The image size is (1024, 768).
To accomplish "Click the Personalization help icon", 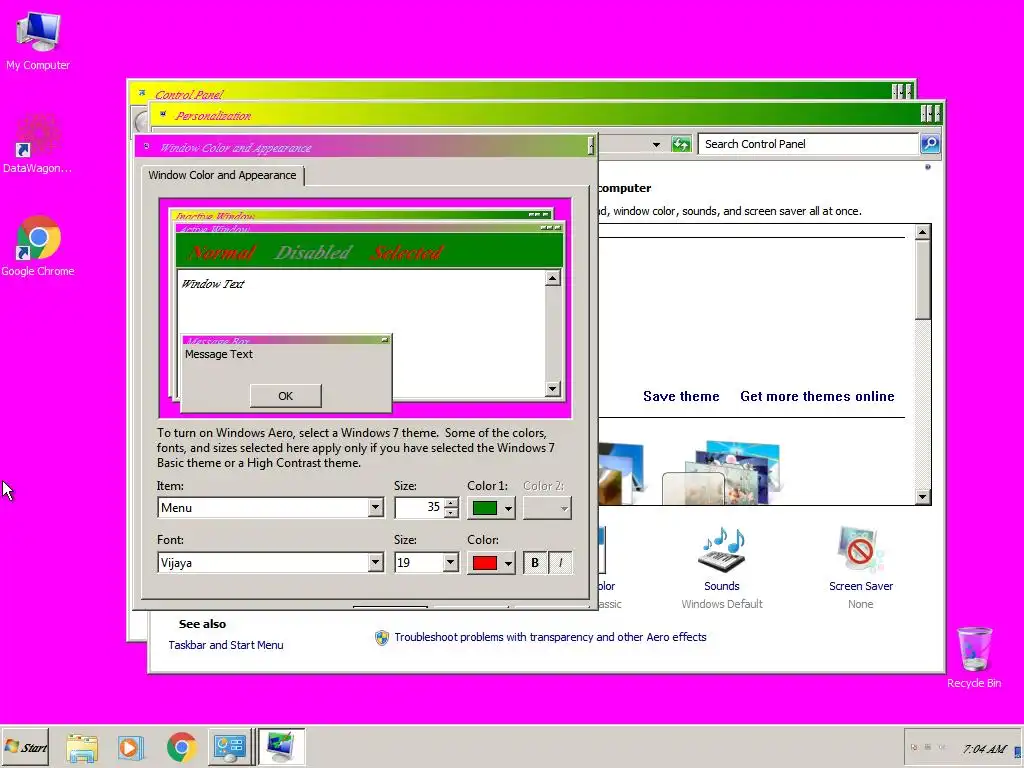I will pyautogui.click(x=927, y=167).
